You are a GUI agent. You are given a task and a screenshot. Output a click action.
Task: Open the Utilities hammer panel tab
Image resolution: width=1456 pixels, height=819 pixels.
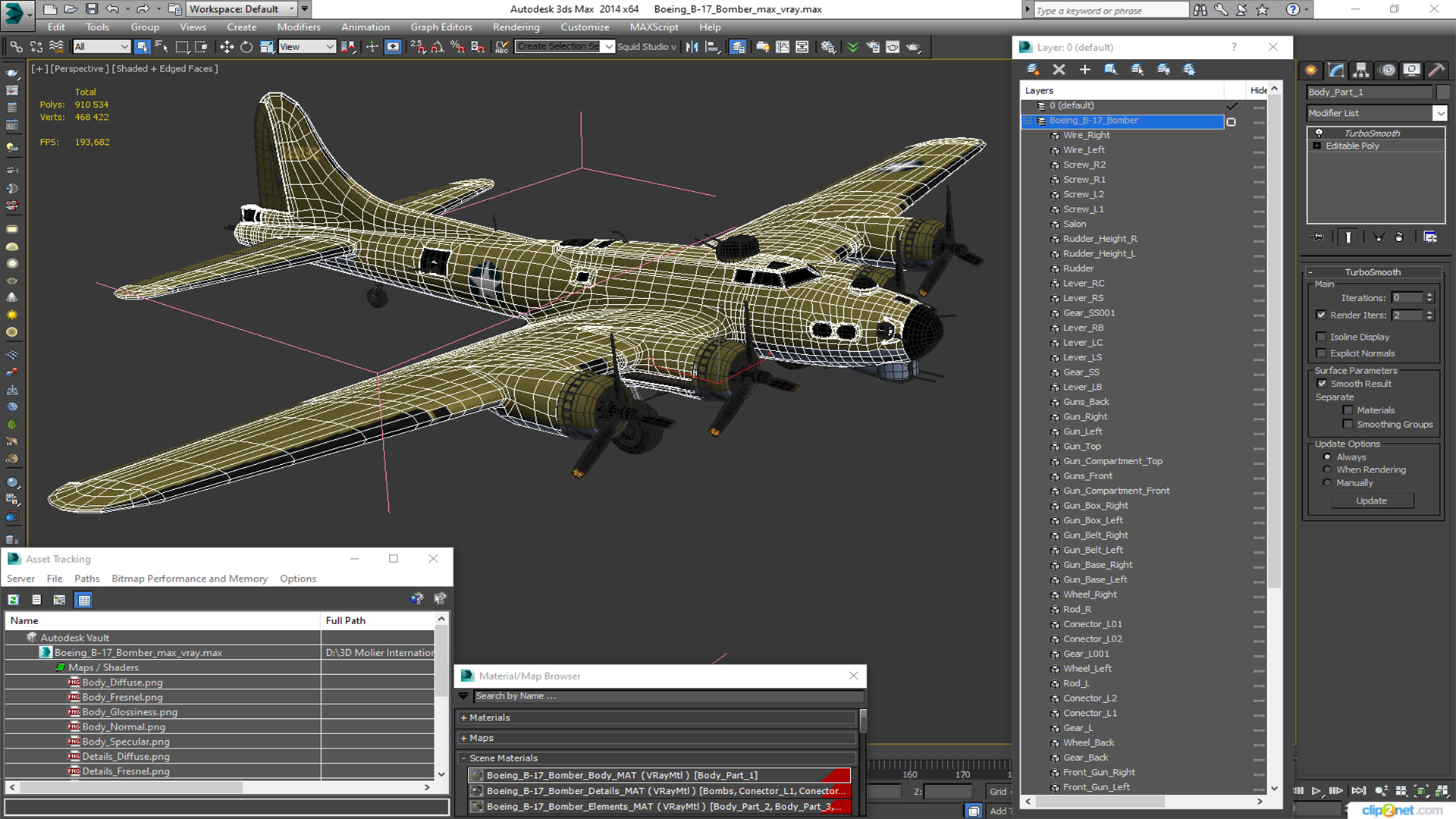click(1436, 70)
